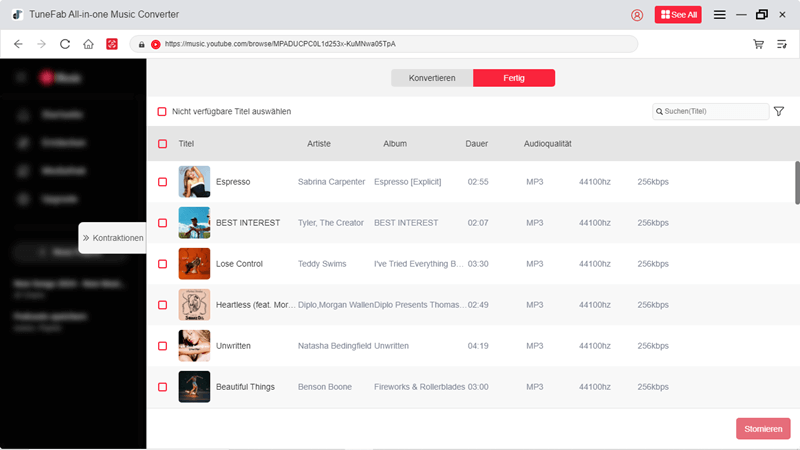Go back with the back arrow
This screenshot has width=800, height=450.
click(x=18, y=44)
